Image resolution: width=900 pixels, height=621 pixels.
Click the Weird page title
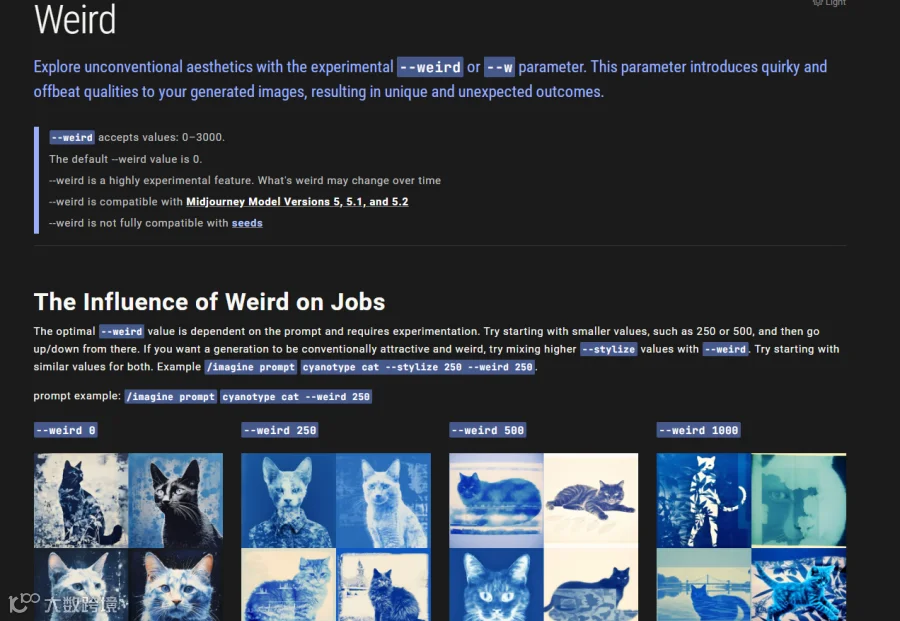point(75,20)
